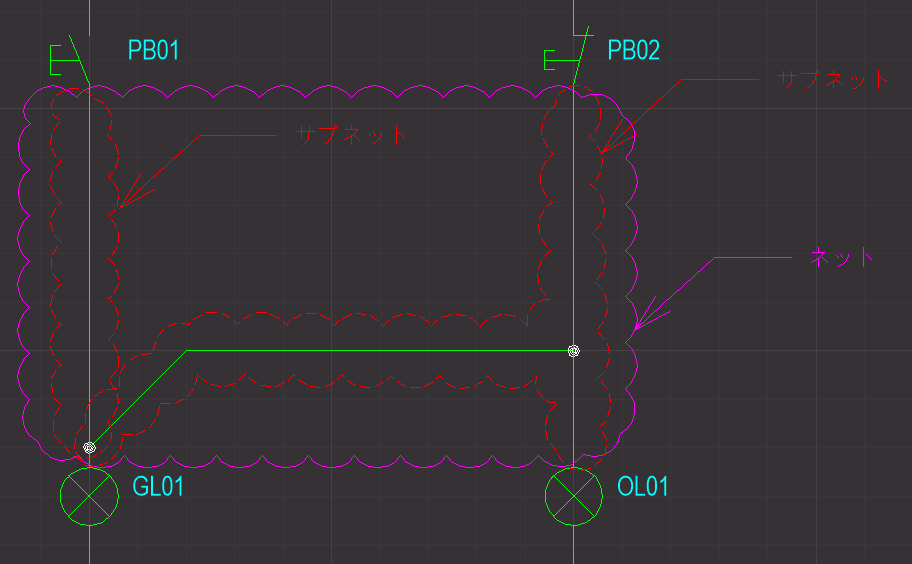
Task: Click the connection node on right vertical wire
Action: [x=573, y=351]
